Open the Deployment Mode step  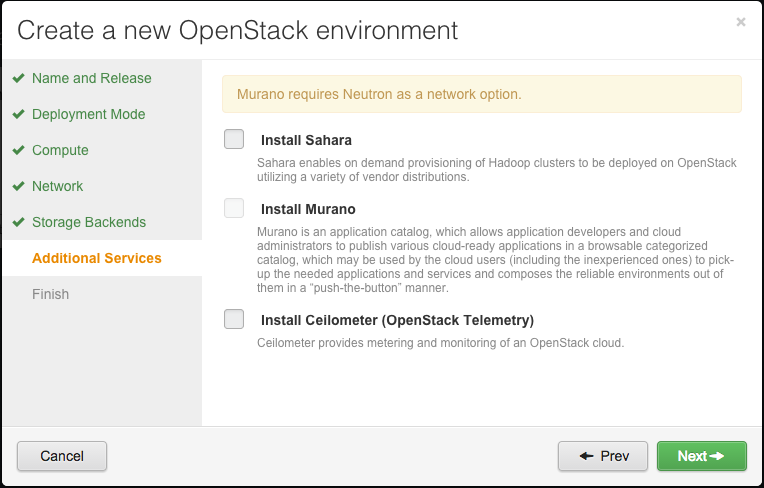click(89, 114)
